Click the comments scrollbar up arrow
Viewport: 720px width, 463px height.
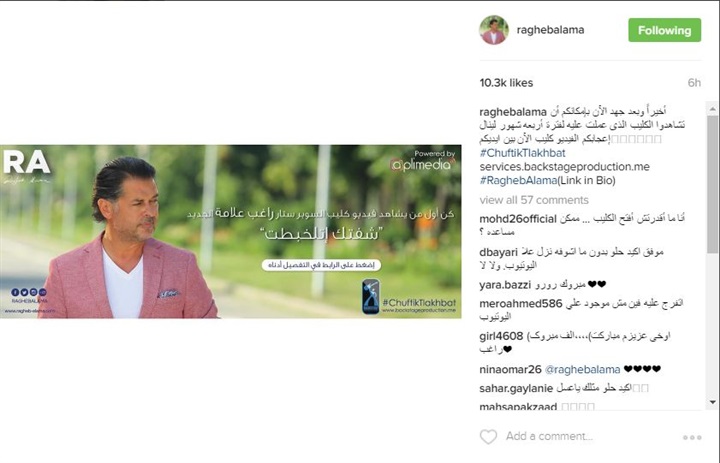click(x=712, y=109)
